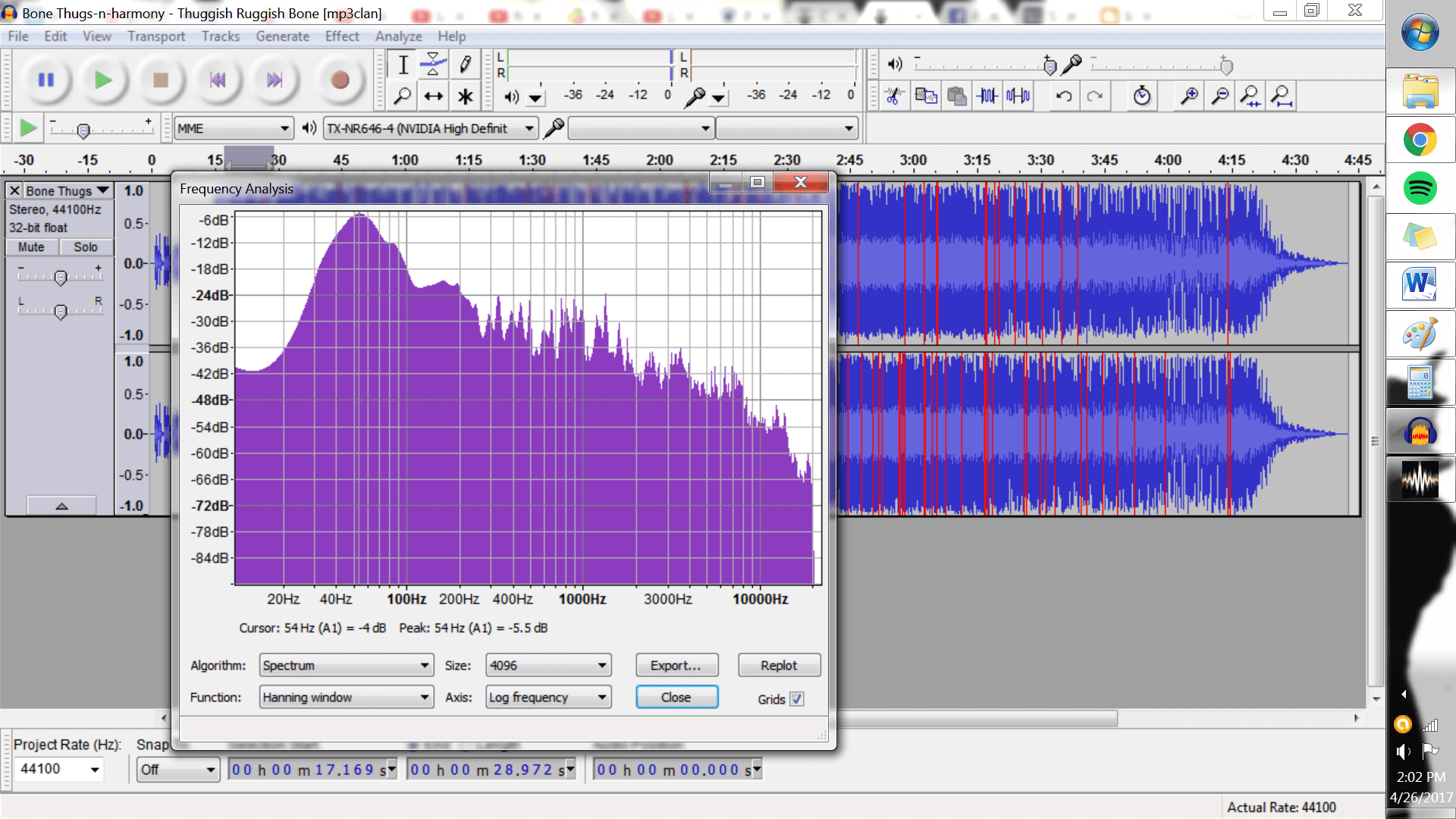
Task: Open Spotify from the taskbar
Action: 1420,188
